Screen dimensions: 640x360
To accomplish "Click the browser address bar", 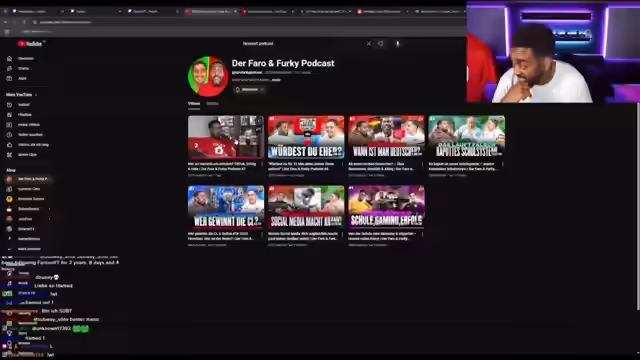I will pyautogui.click(x=245, y=22).
